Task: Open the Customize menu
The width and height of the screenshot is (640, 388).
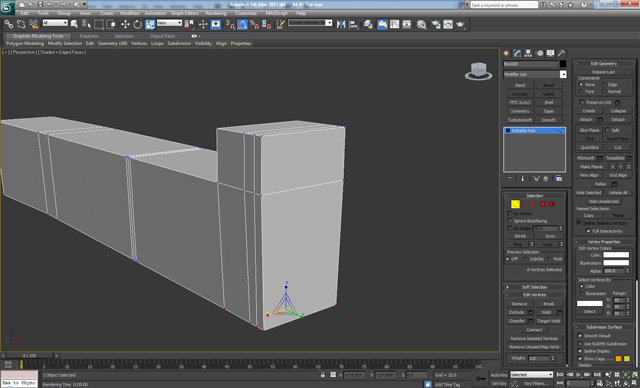Action: (x=246, y=13)
